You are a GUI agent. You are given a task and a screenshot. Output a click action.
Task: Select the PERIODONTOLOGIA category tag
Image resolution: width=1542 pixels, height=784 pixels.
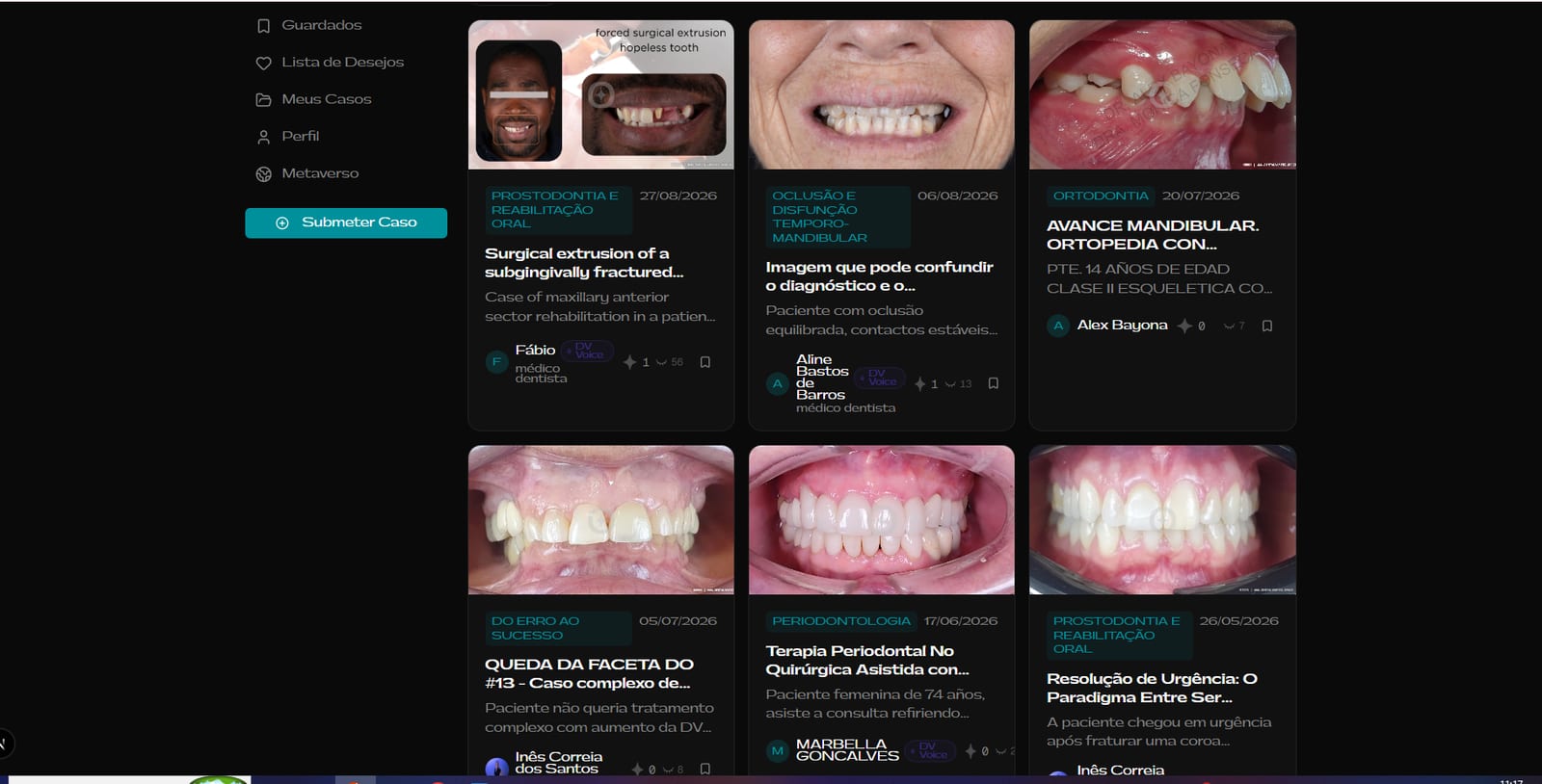[841, 621]
